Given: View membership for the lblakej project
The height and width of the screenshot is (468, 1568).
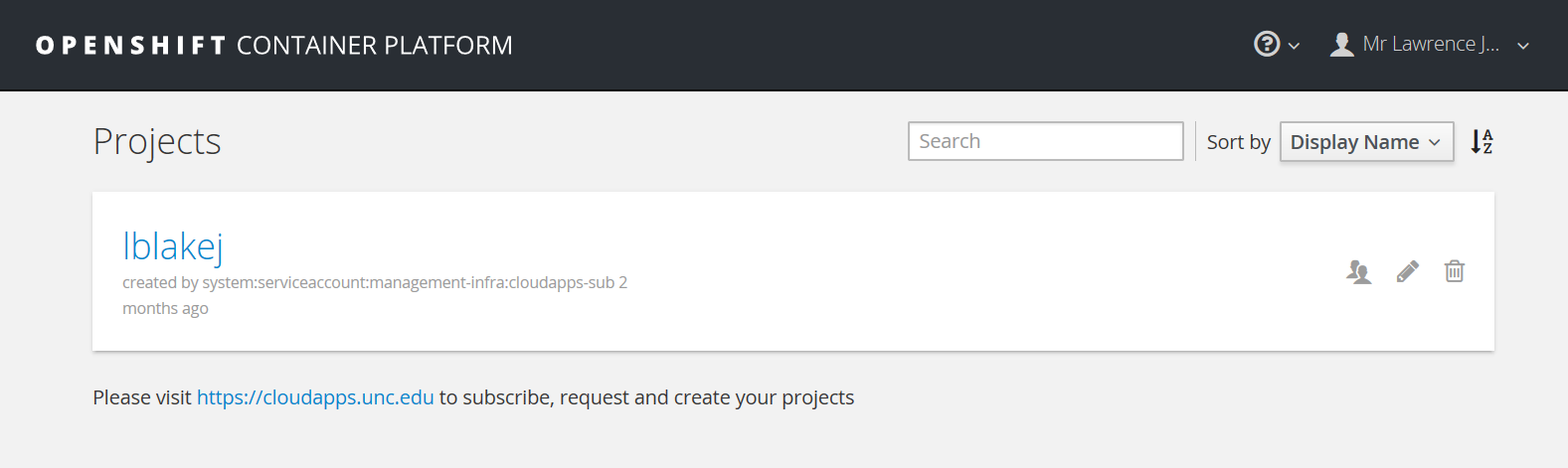Looking at the screenshot, I should tap(1358, 271).
